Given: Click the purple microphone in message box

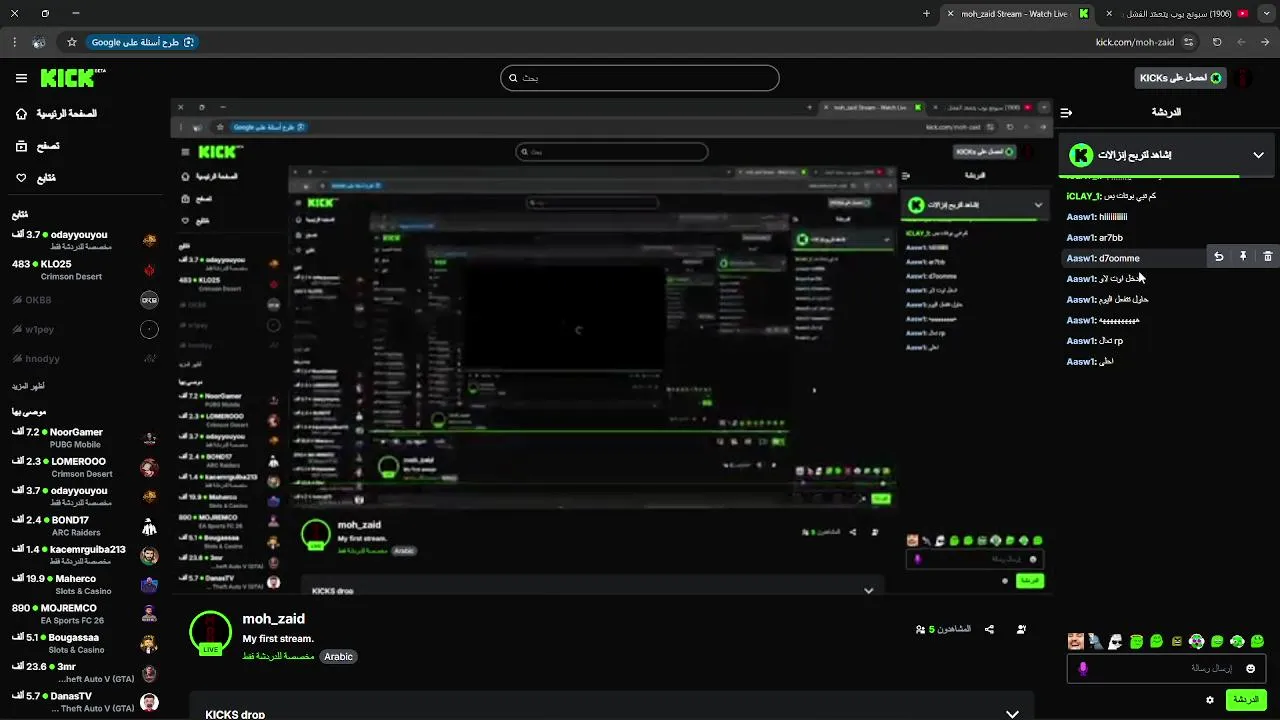Looking at the screenshot, I should tap(1082, 668).
